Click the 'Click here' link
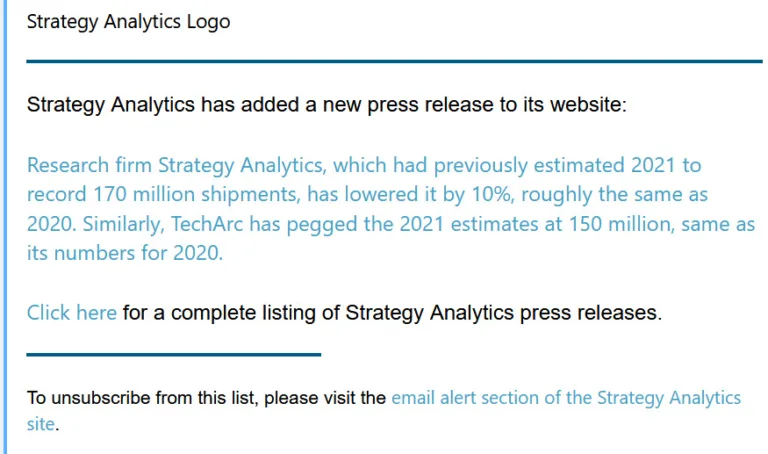 pyautogui.click(x=72, y=312)
